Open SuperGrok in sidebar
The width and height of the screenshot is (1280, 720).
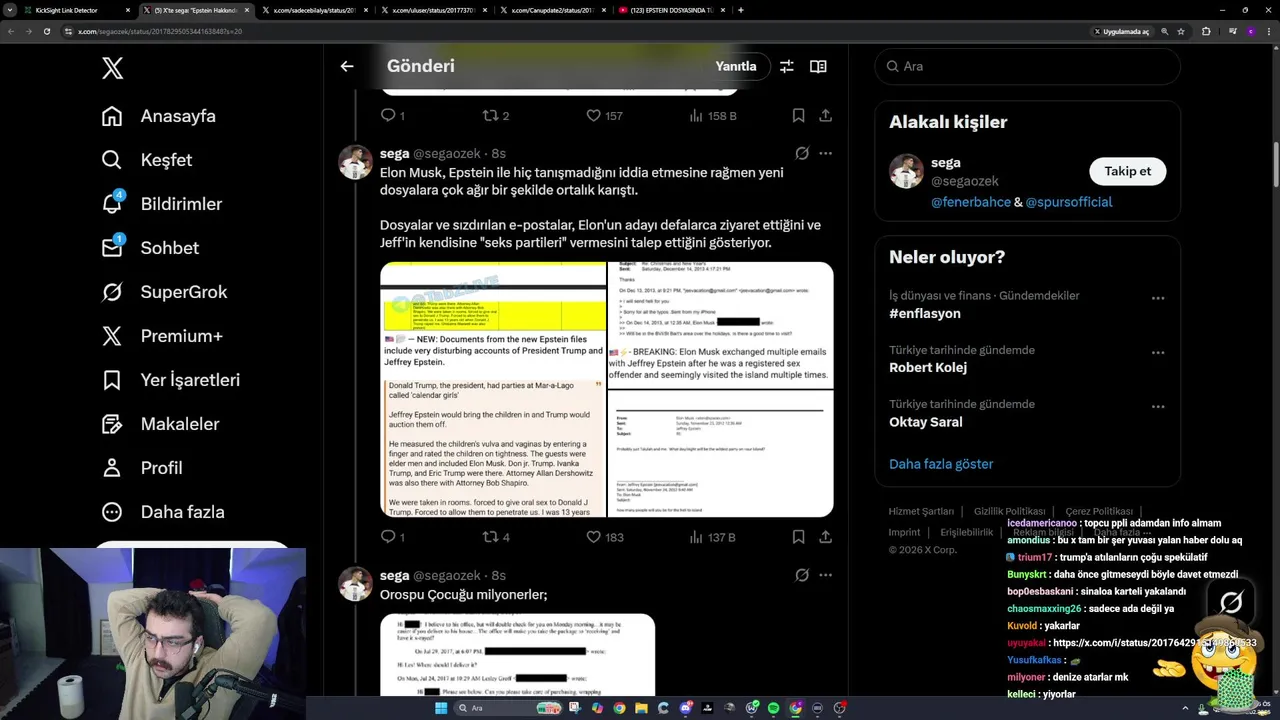pyautogui.click(x=165, y=292)
